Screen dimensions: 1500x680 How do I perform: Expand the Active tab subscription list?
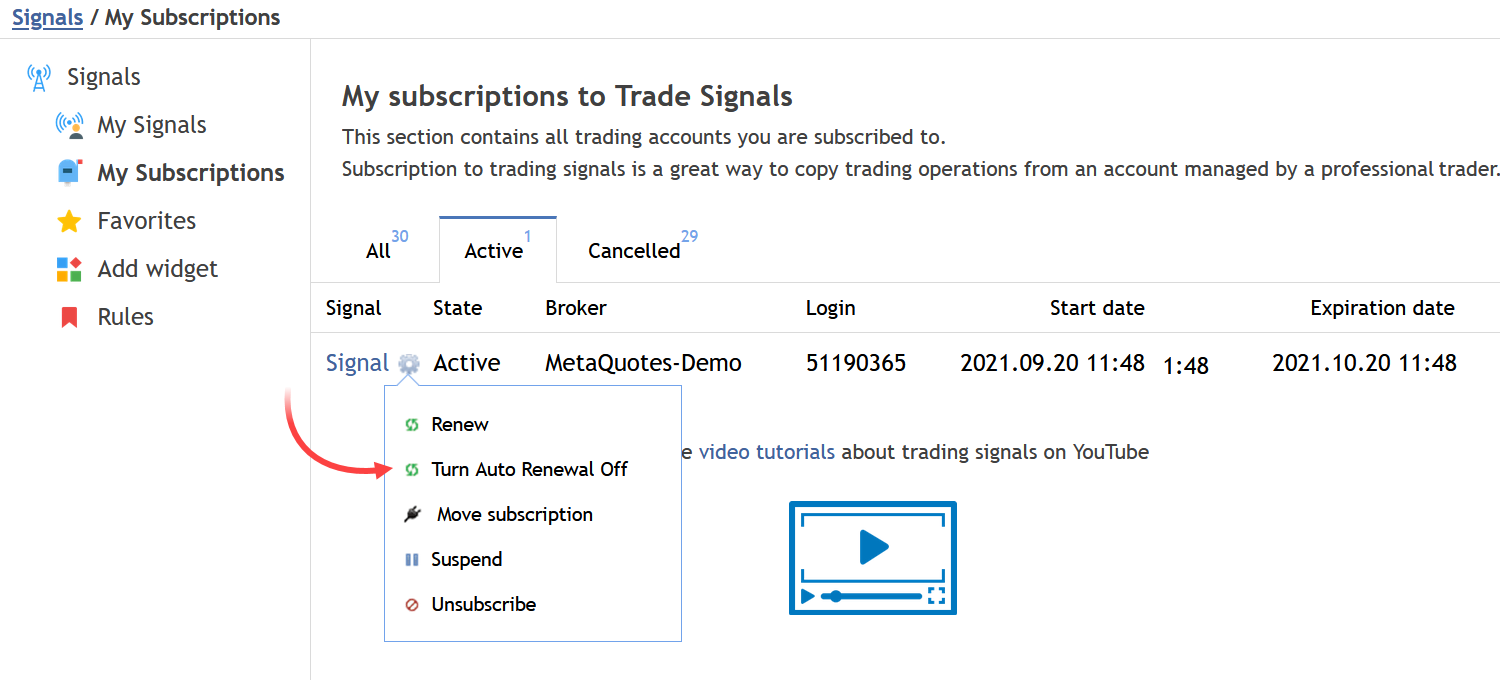496,251
